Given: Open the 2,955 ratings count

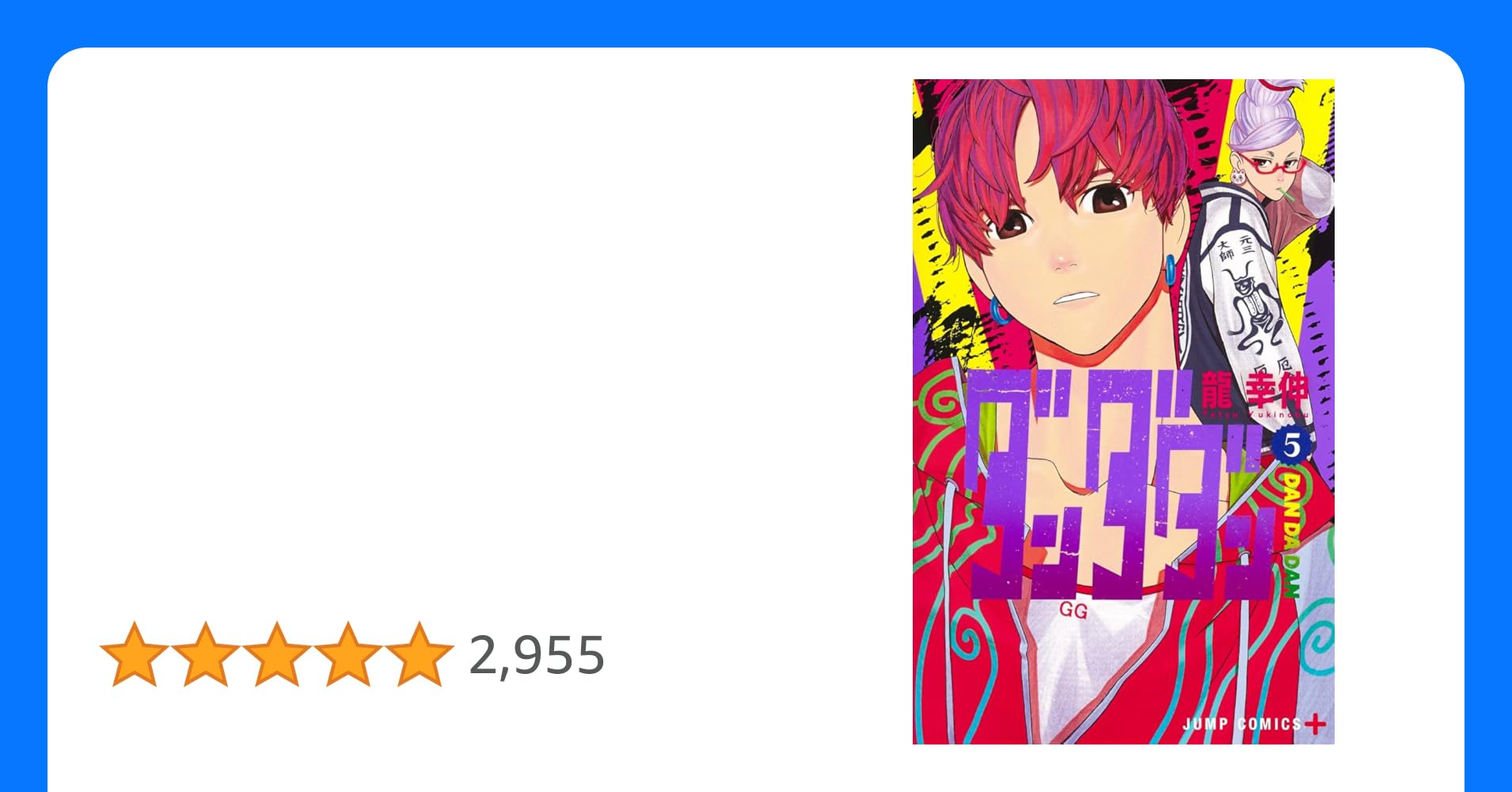Looking at the screenshot, I should tap(538, 656).
